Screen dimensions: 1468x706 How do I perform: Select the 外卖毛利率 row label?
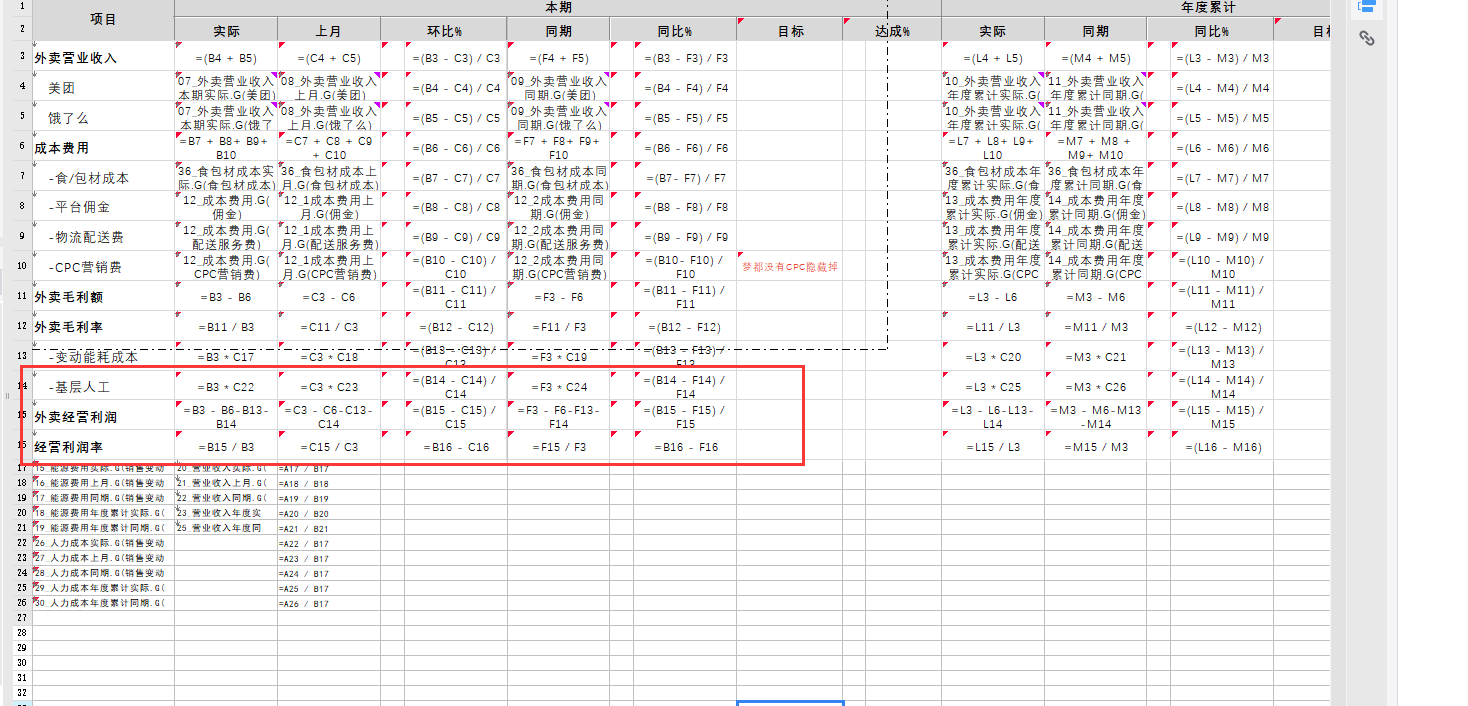pyautogui.click(x=104, y=327)
